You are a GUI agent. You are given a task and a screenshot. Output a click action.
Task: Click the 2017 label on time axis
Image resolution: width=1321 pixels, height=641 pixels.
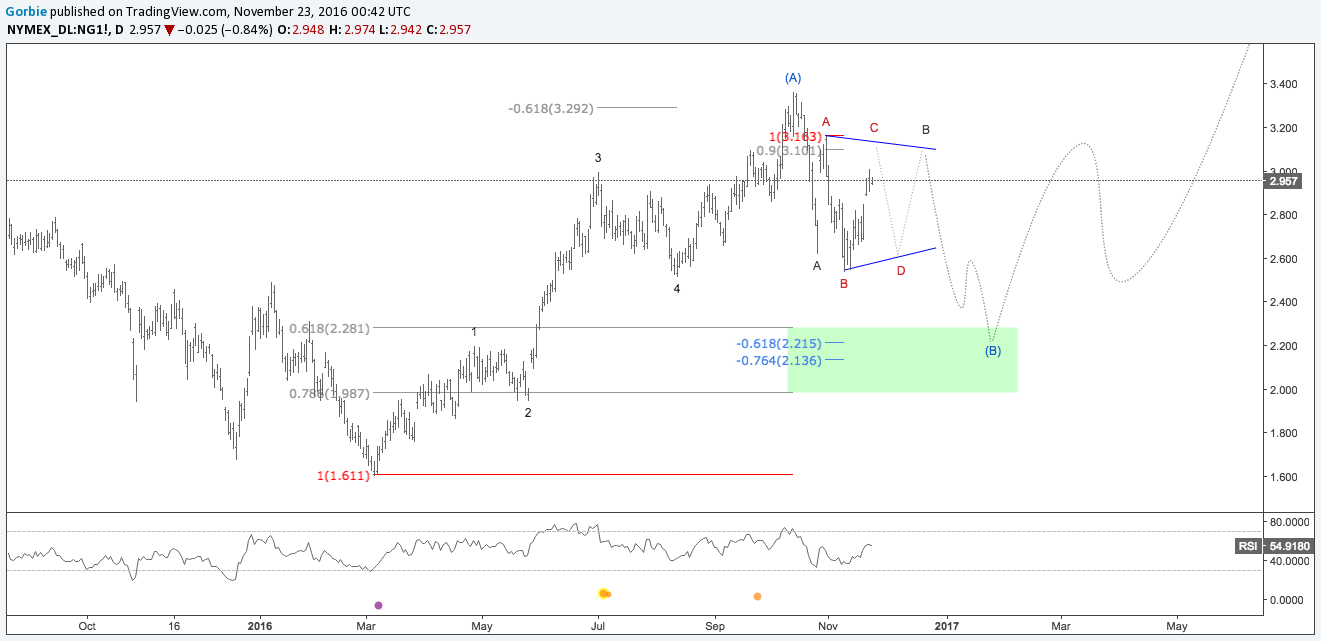pyautogui.click(x=947, y=626)
